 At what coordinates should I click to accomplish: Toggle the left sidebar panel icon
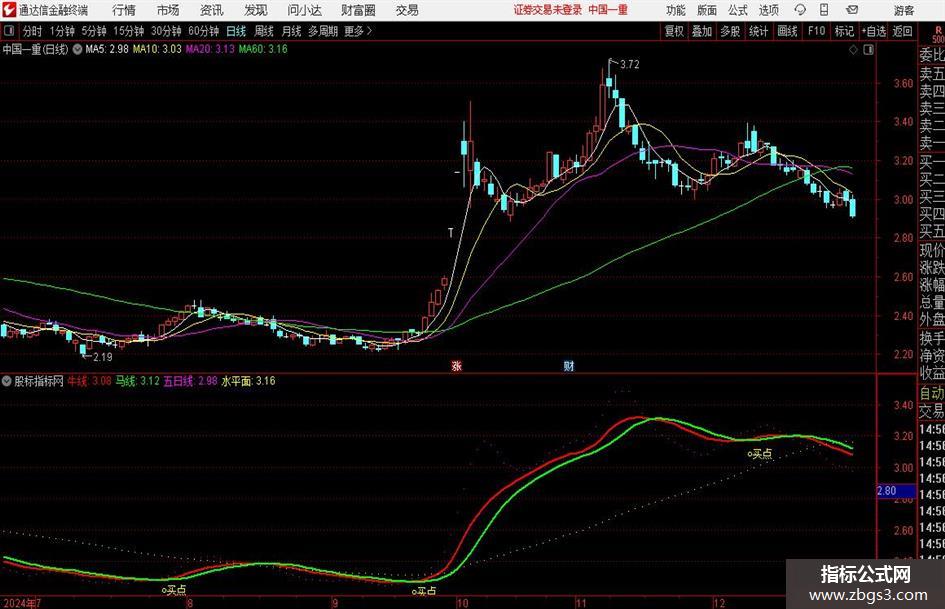pos(9,31)
